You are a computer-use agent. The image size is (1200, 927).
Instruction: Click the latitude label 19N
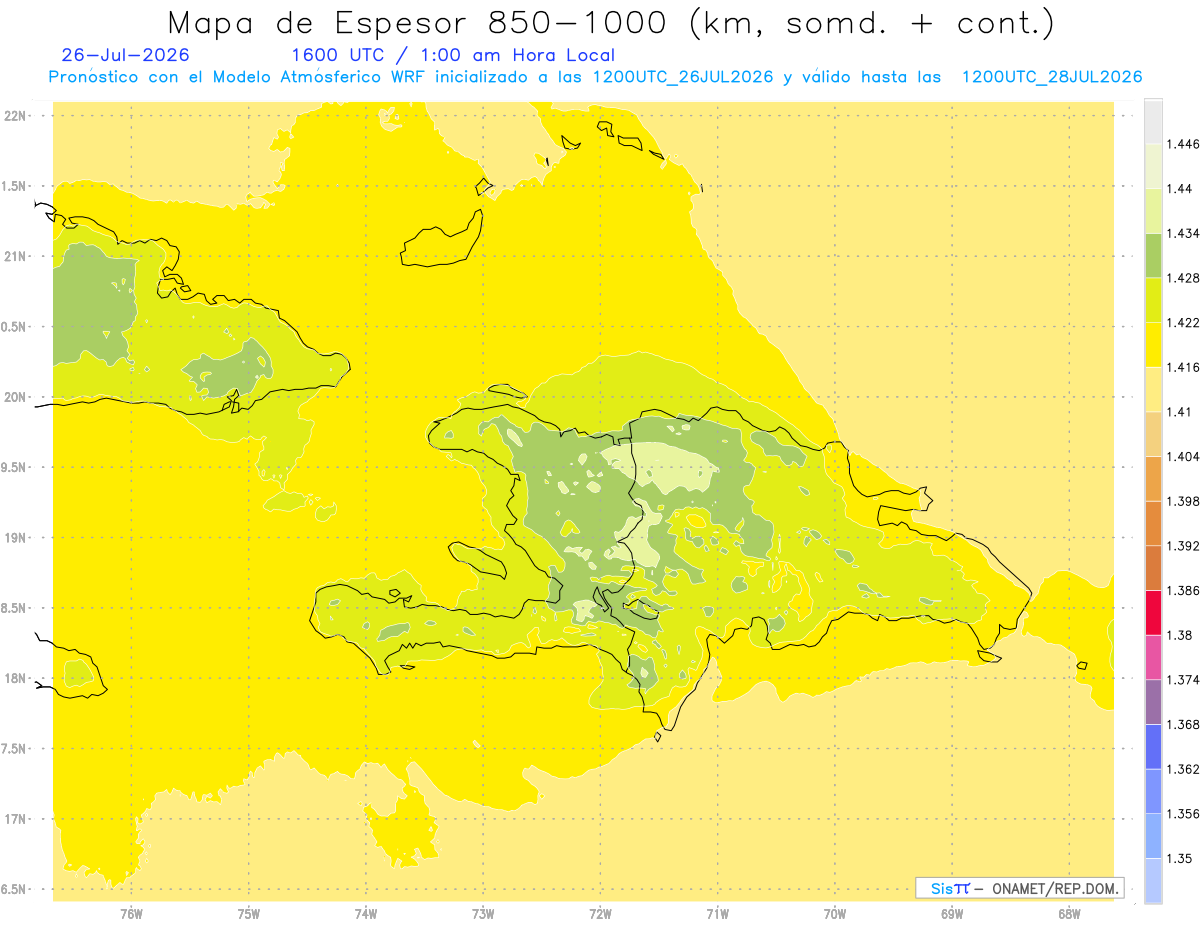pyautogui.click(x=16, y=538)
